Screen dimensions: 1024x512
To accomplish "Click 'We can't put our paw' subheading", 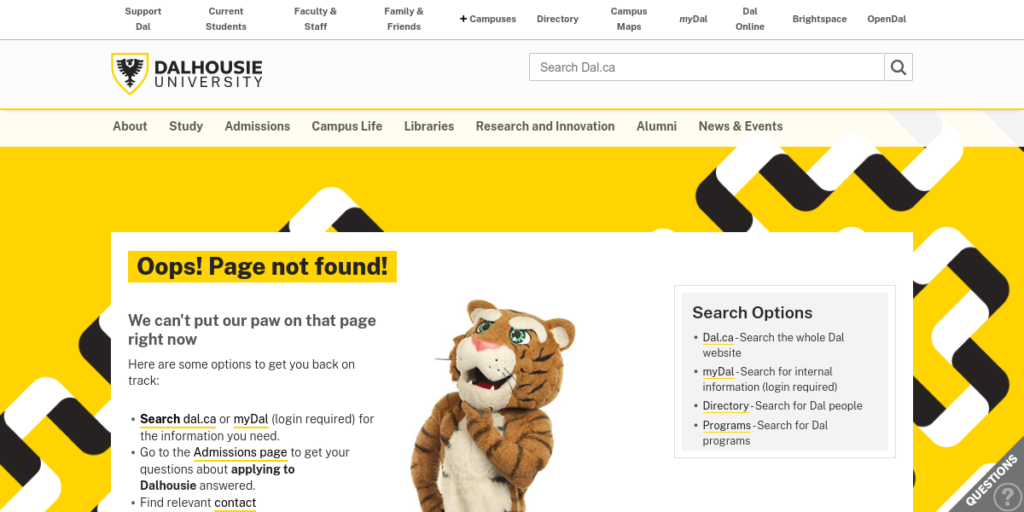I will point(252,330).
